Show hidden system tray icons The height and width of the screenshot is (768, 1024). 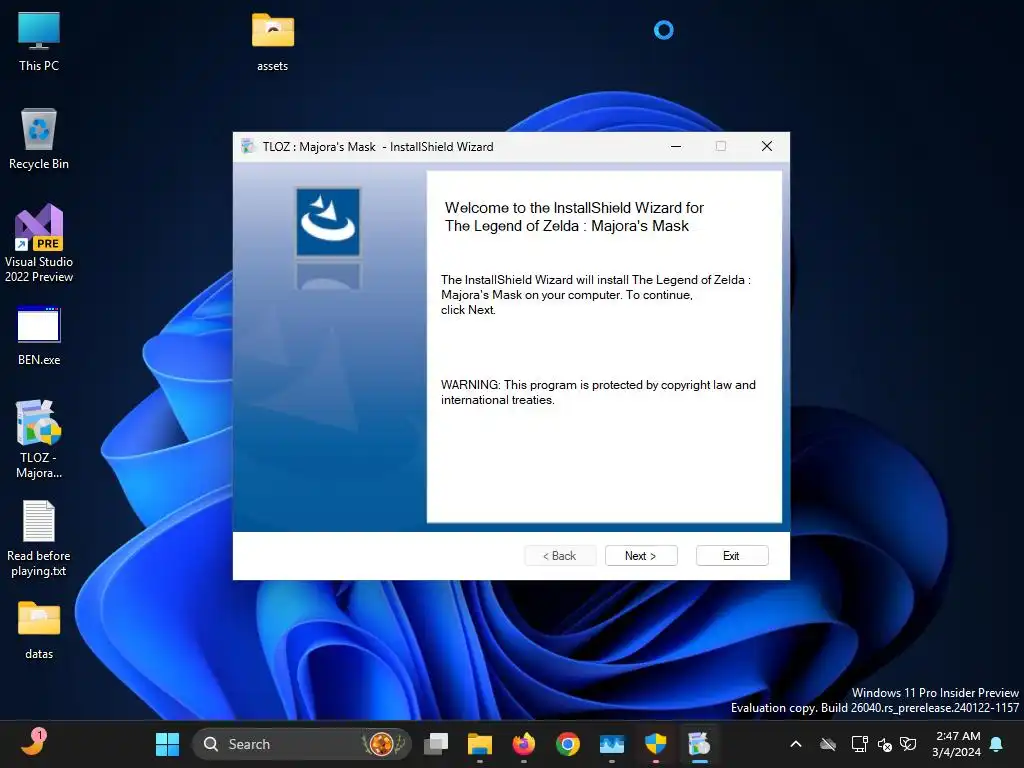point(795,744)
